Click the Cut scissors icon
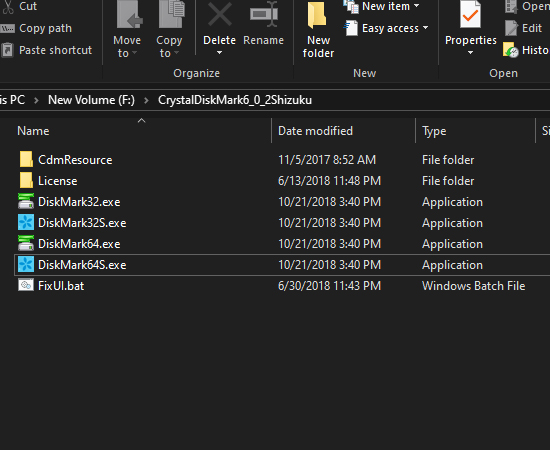Screen dimensions: 550x450 [x=8, y=7]
